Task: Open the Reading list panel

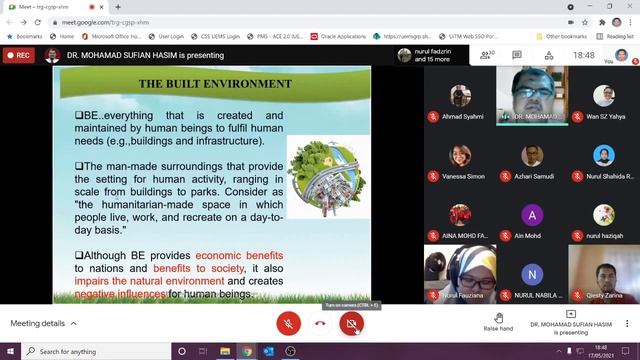Action: (x=615, y=36)
